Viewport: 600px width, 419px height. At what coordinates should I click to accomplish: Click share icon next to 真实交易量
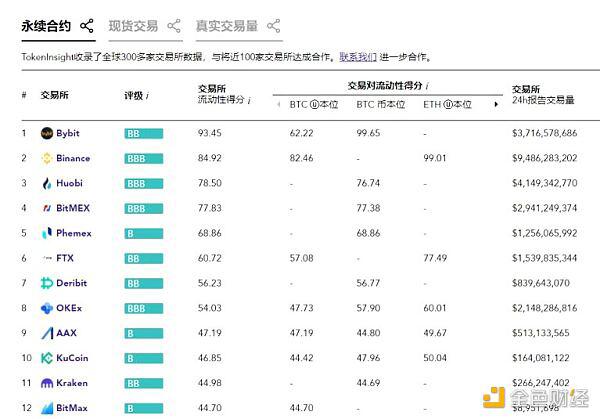[274, 26]
